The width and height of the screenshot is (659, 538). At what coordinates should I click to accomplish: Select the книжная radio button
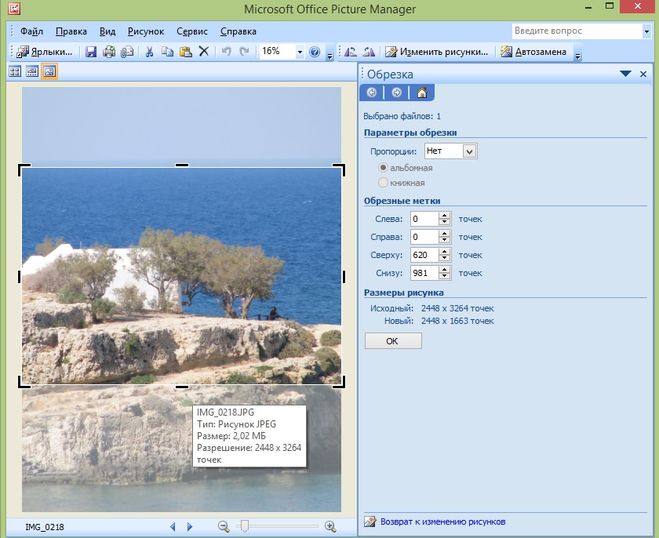383,183
